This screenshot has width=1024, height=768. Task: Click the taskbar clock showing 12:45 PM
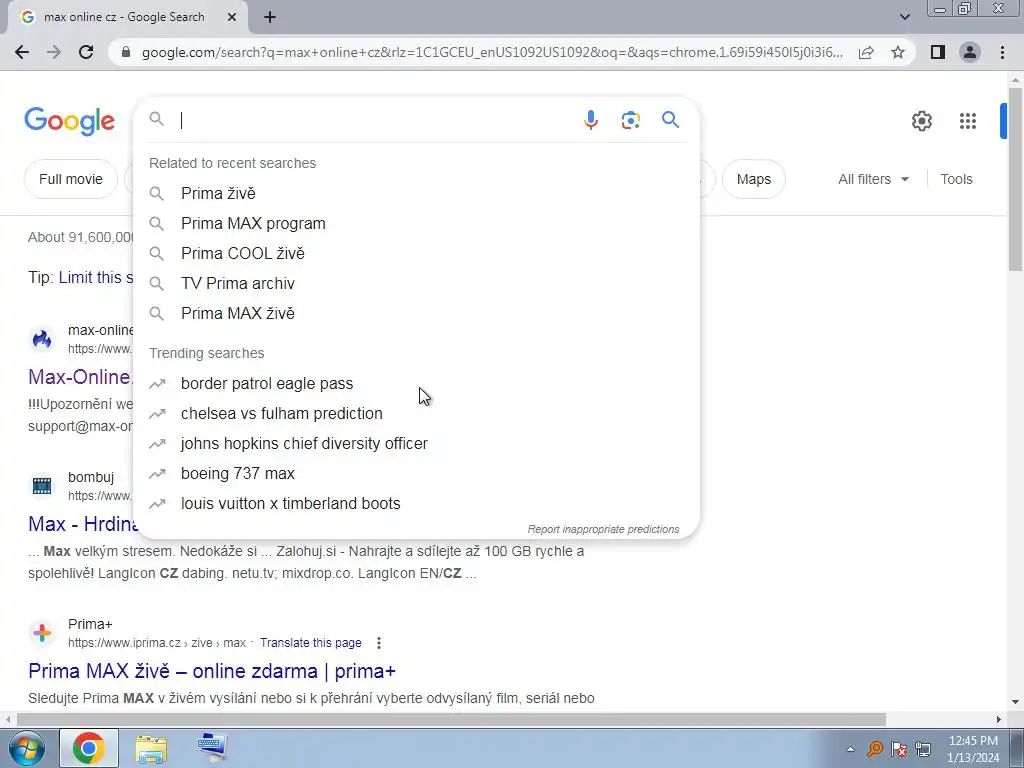[973, 749]
